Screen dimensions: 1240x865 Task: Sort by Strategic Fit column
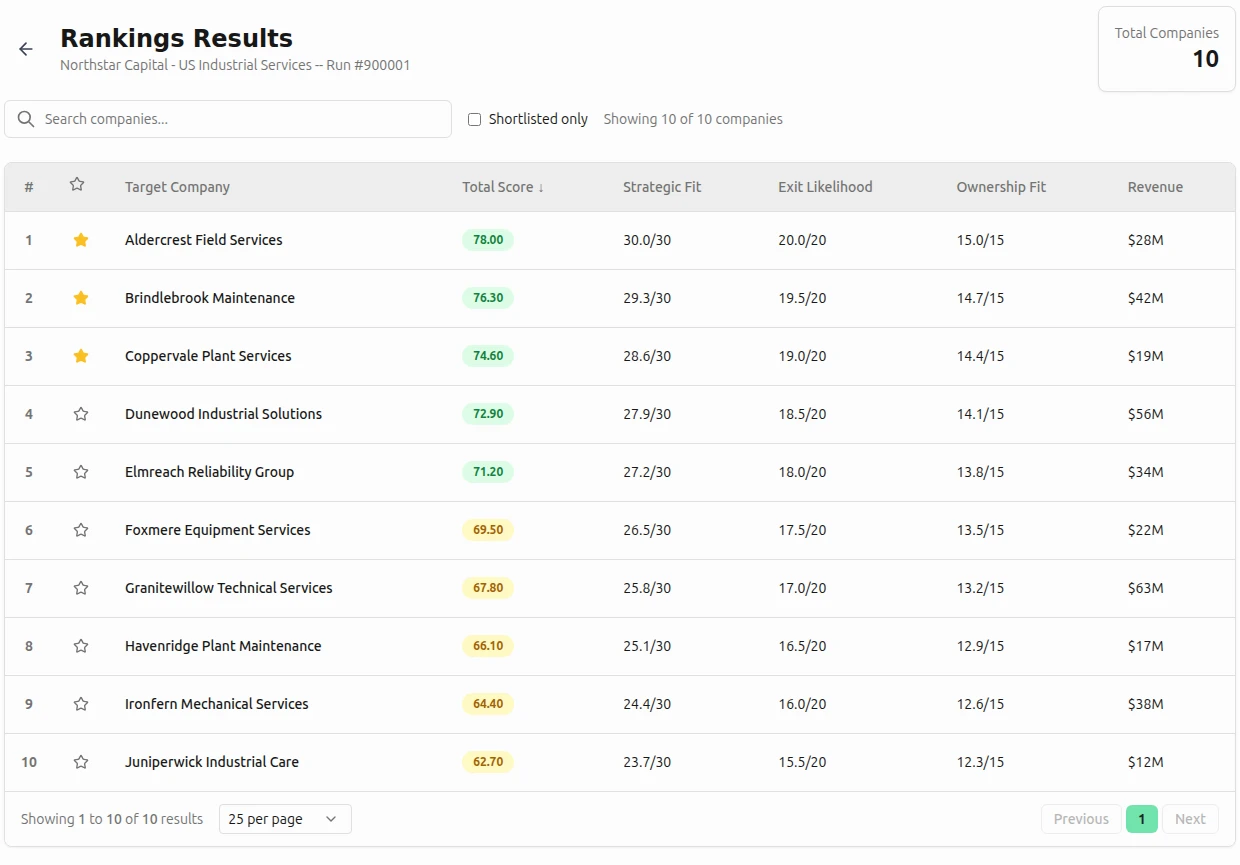pyautogui.click(x=662, y=187)
